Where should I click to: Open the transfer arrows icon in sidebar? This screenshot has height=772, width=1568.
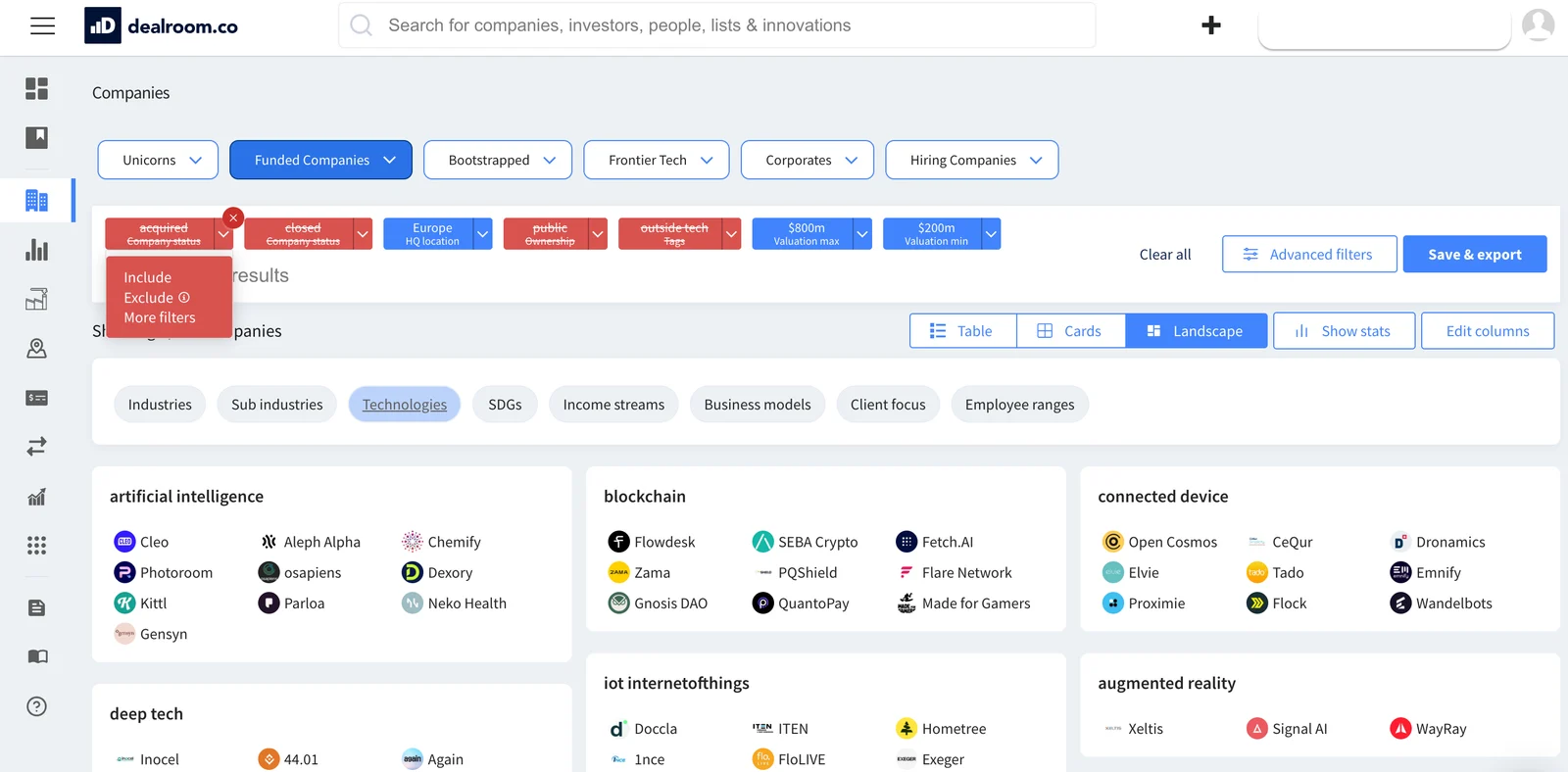(x=36, y=447)
